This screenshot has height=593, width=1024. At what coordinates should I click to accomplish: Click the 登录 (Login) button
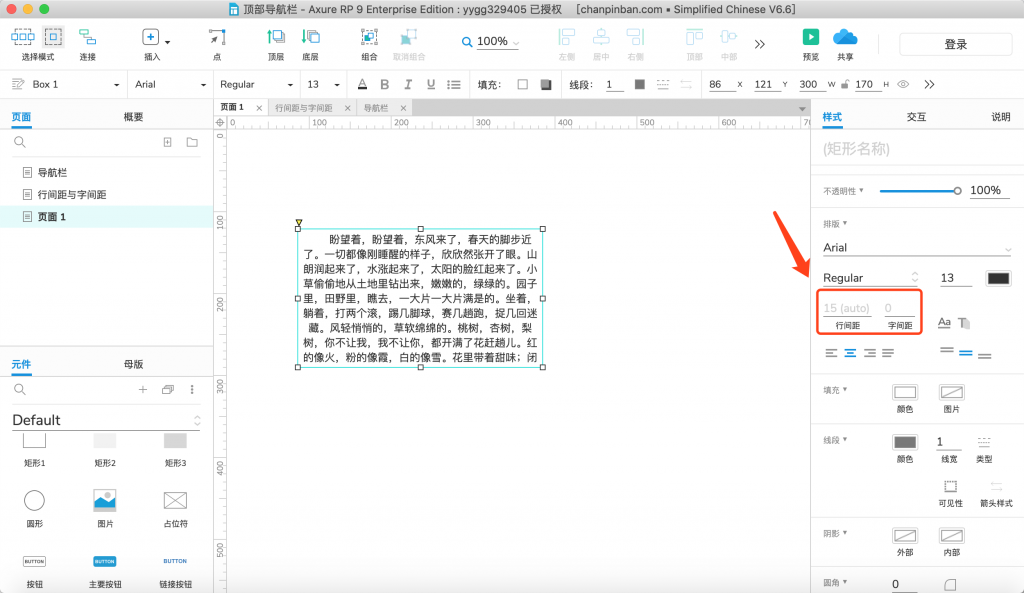pos(955,44)
